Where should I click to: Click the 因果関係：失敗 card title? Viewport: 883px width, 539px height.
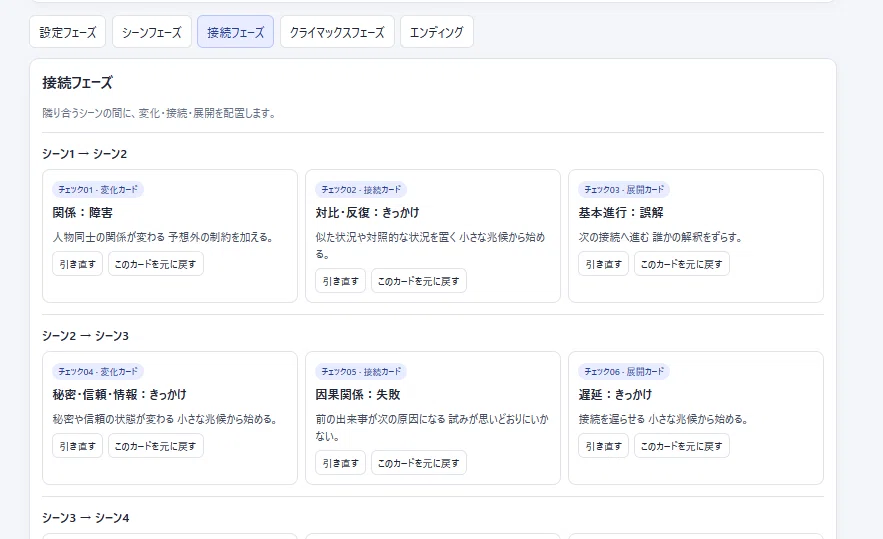pyautogui.click(x=358, y=395)
